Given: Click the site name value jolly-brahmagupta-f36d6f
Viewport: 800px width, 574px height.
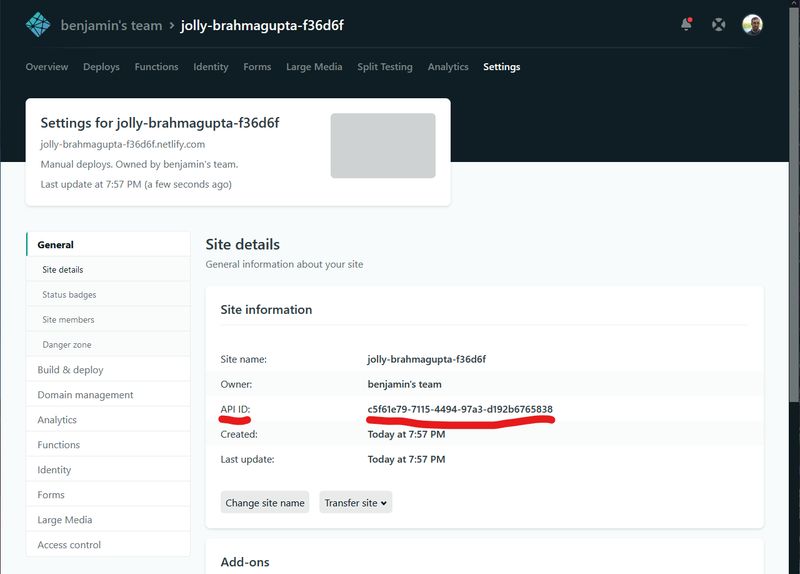Looking at the screenshot, I should 427,359.
